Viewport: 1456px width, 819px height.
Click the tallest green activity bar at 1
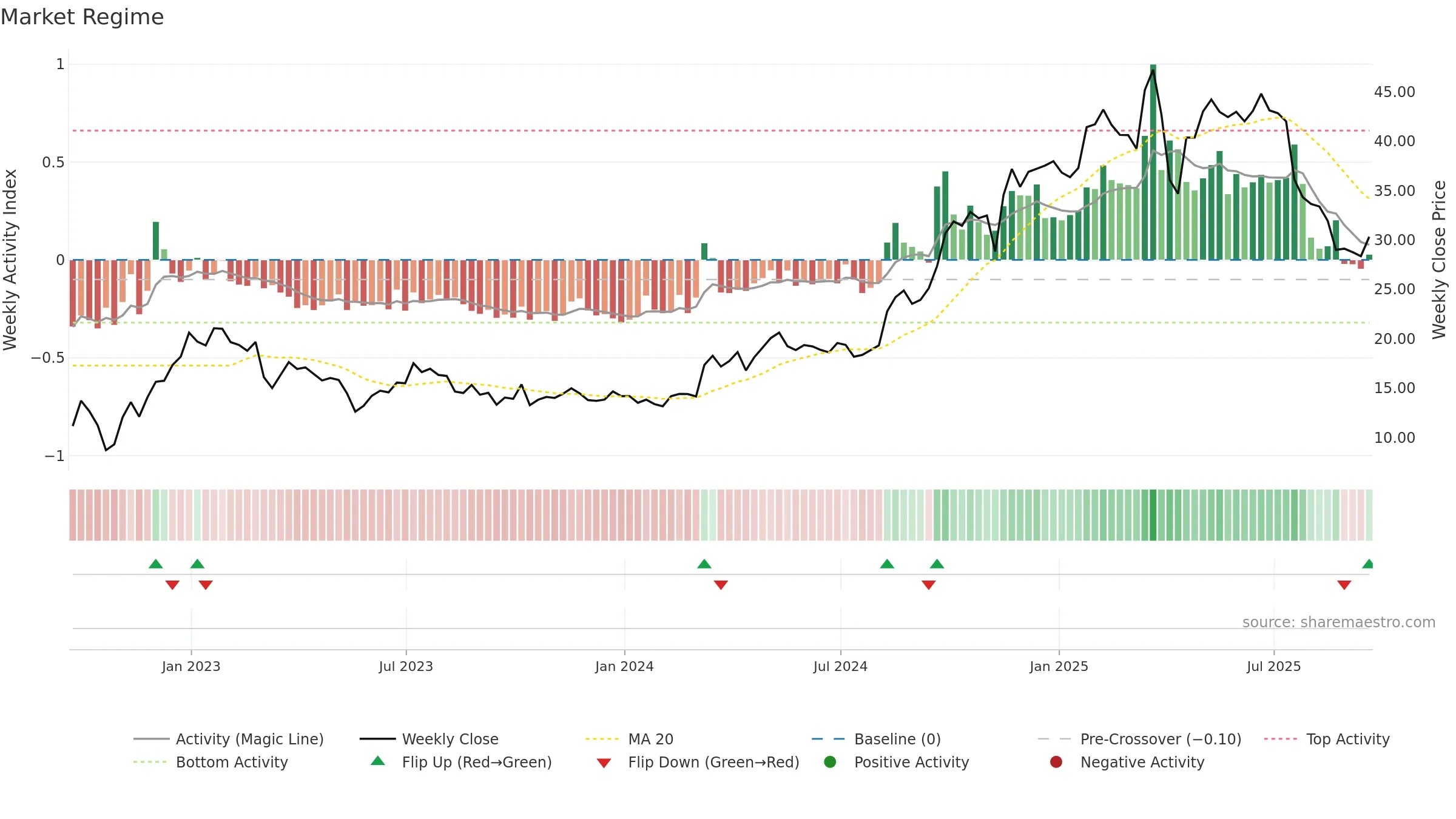click(1153, 162)
